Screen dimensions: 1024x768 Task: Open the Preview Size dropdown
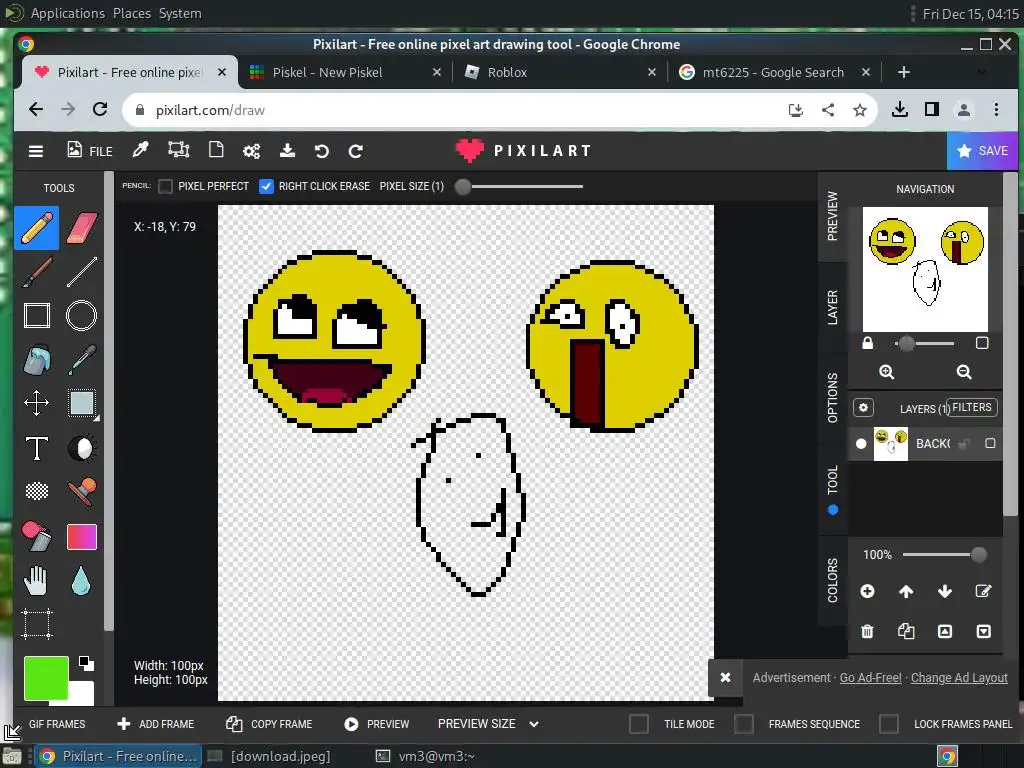click(x=488, y=724)
